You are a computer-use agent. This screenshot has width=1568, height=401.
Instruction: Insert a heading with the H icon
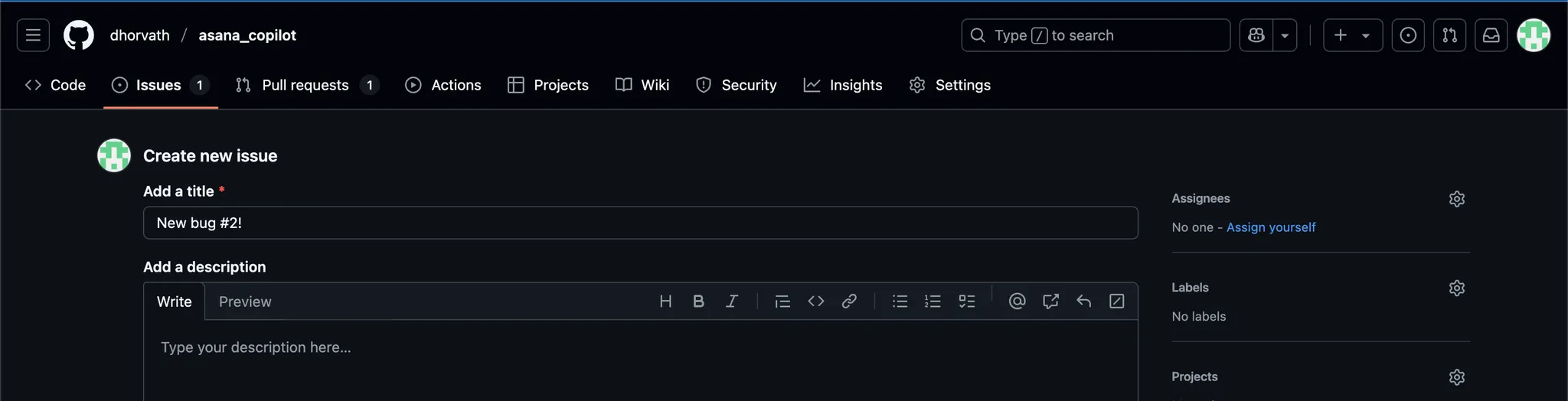(665, 302)
